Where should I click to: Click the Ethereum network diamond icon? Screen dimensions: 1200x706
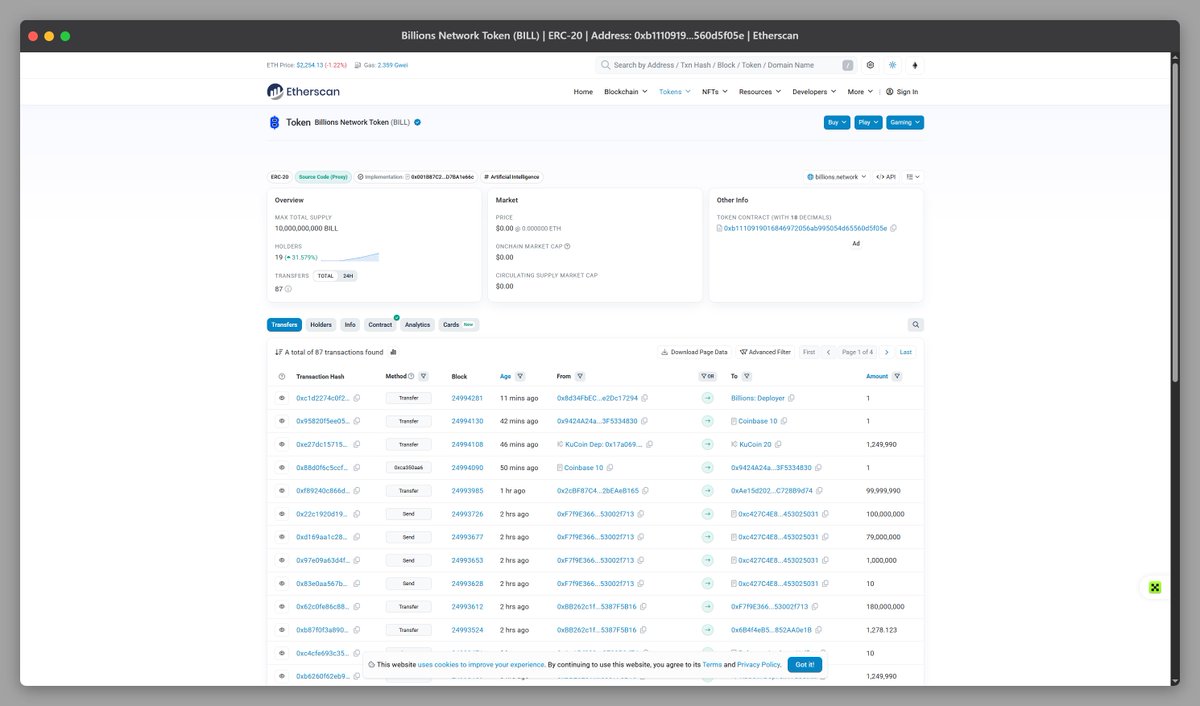pos(915,65)
